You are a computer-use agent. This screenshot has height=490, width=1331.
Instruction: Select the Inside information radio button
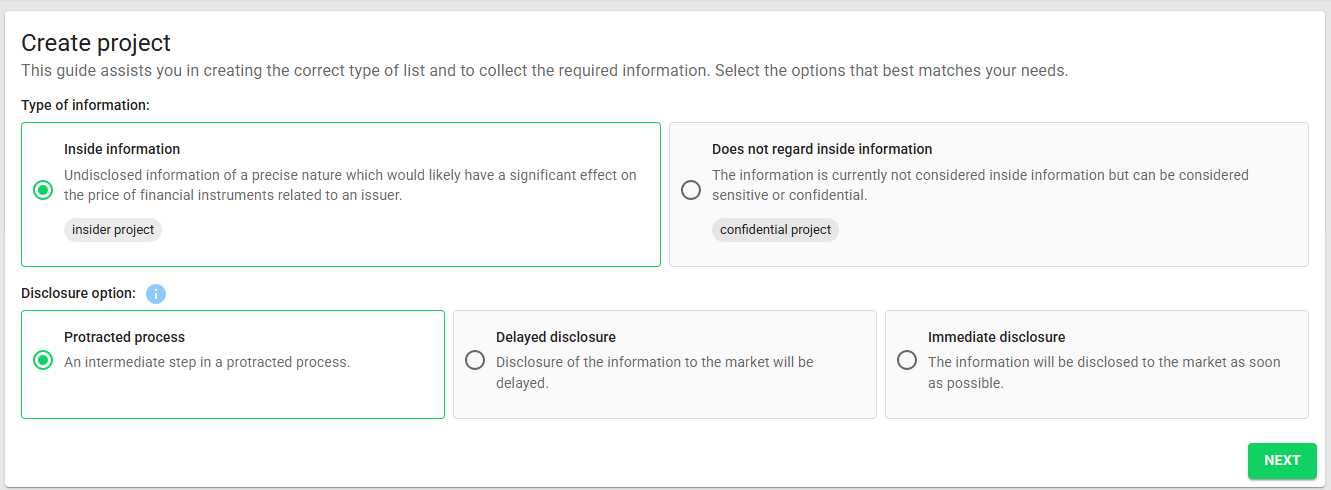pos(43,190)
